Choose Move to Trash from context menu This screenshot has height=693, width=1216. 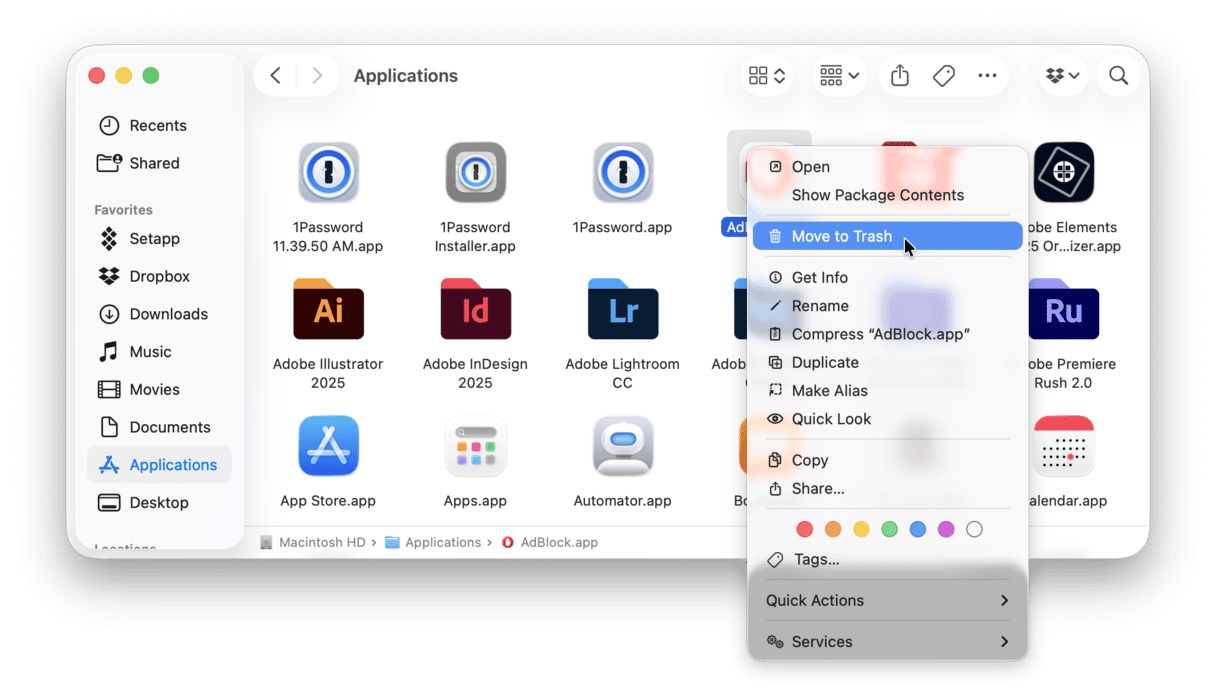click(841, 236)
